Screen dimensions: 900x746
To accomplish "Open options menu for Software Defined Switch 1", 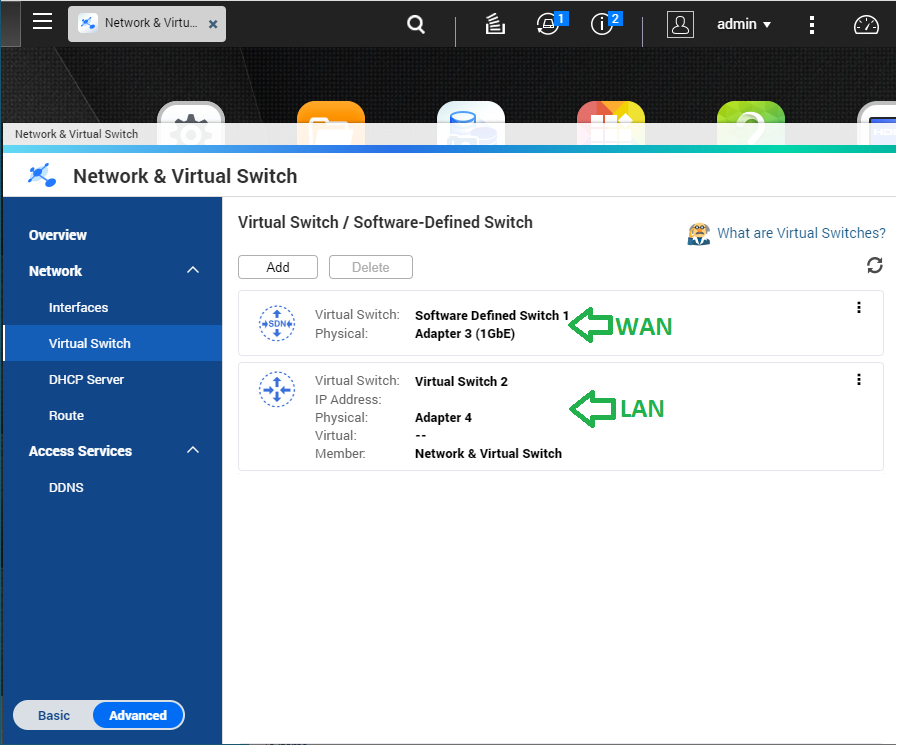I will pos(859,308).
